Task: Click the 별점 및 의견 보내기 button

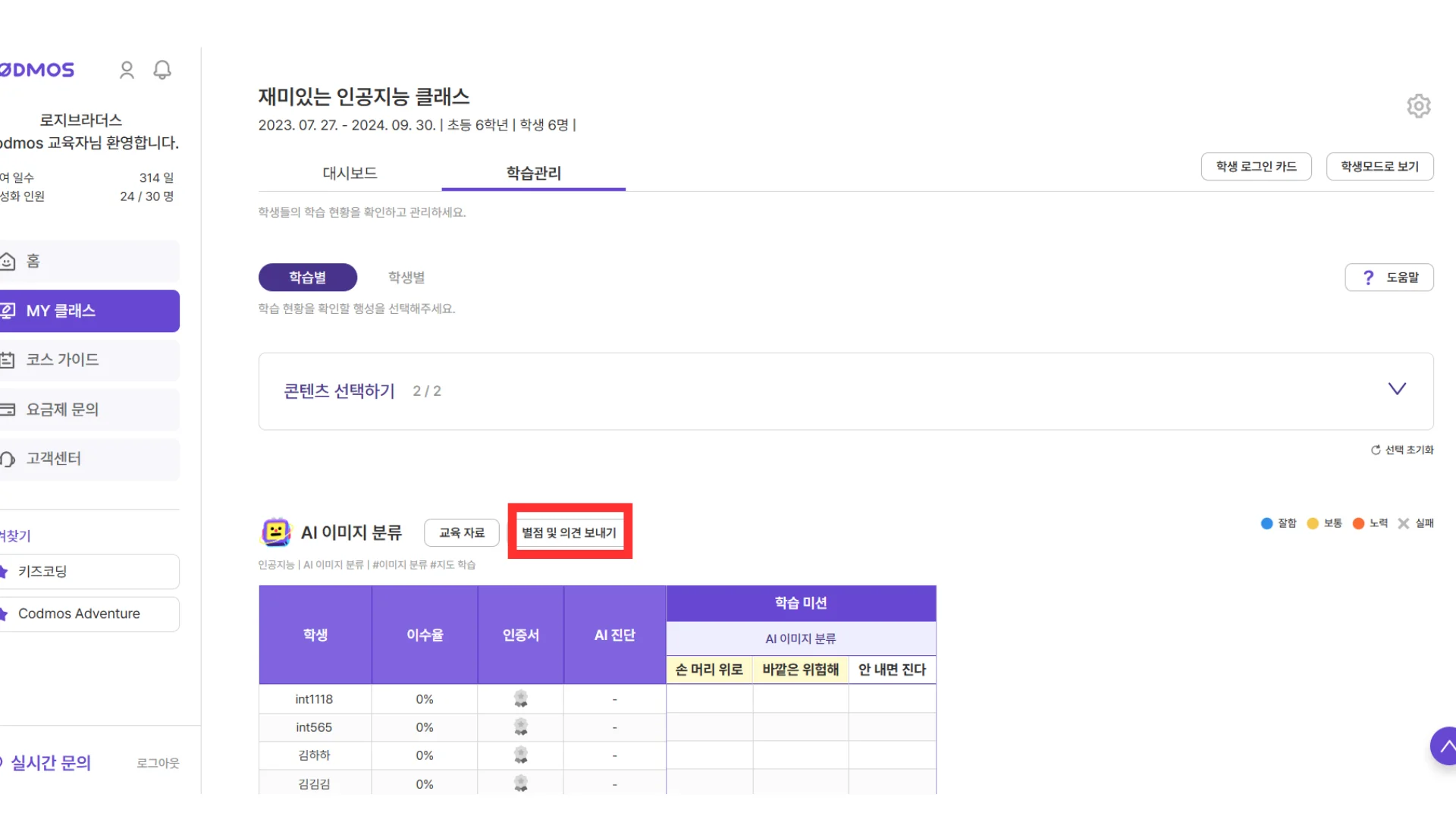Action: tap(569, 532)
